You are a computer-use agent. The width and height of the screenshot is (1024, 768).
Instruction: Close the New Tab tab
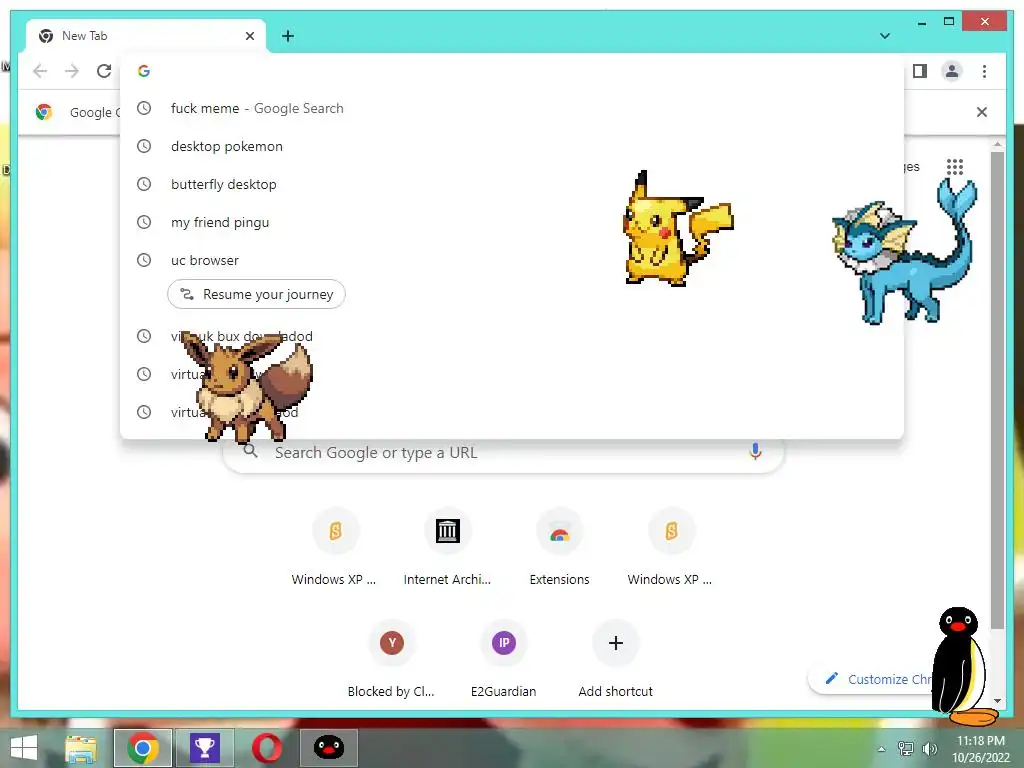(249, 36)
